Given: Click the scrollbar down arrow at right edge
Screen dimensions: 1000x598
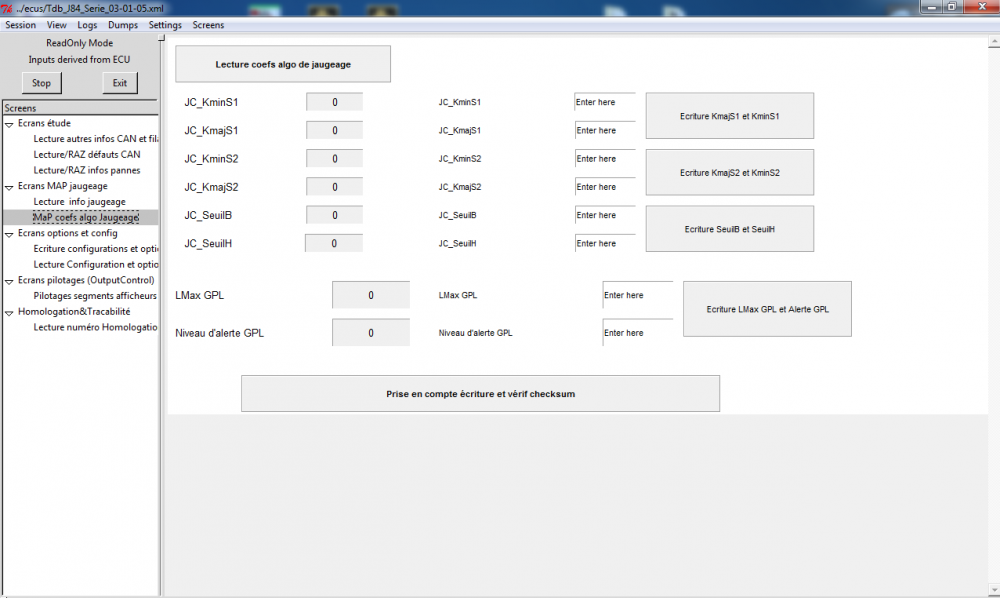Looking at the screenshot, I should [994, 591].
